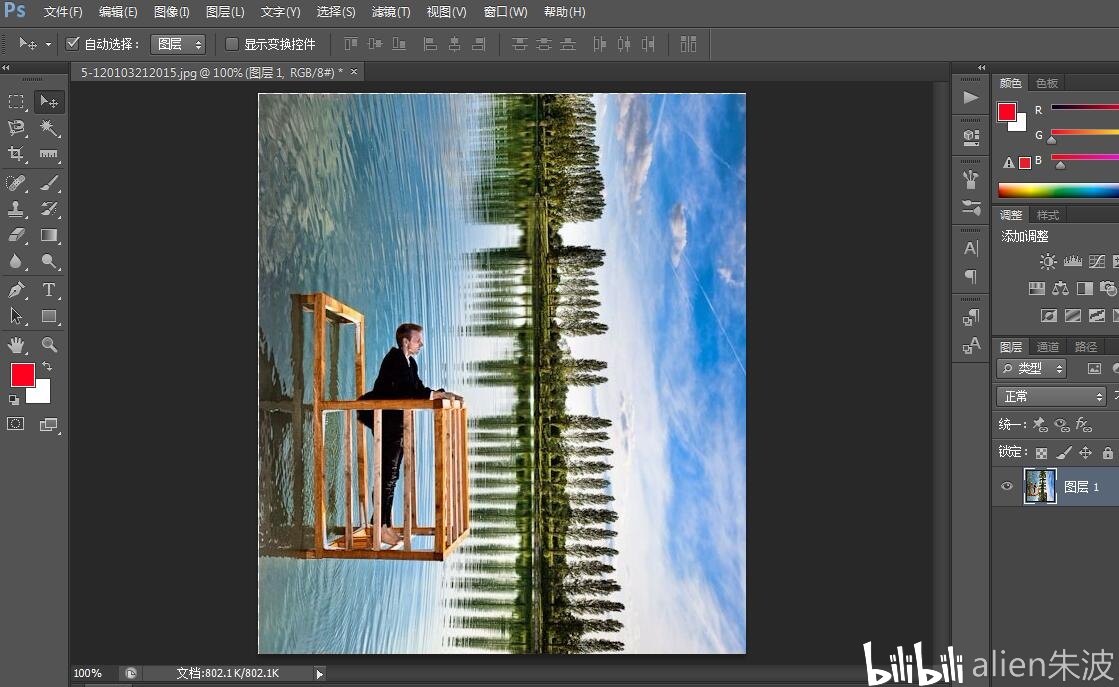Open the 图像(I) menu
The image size is (1119, 687).
[x=171, y=12]
